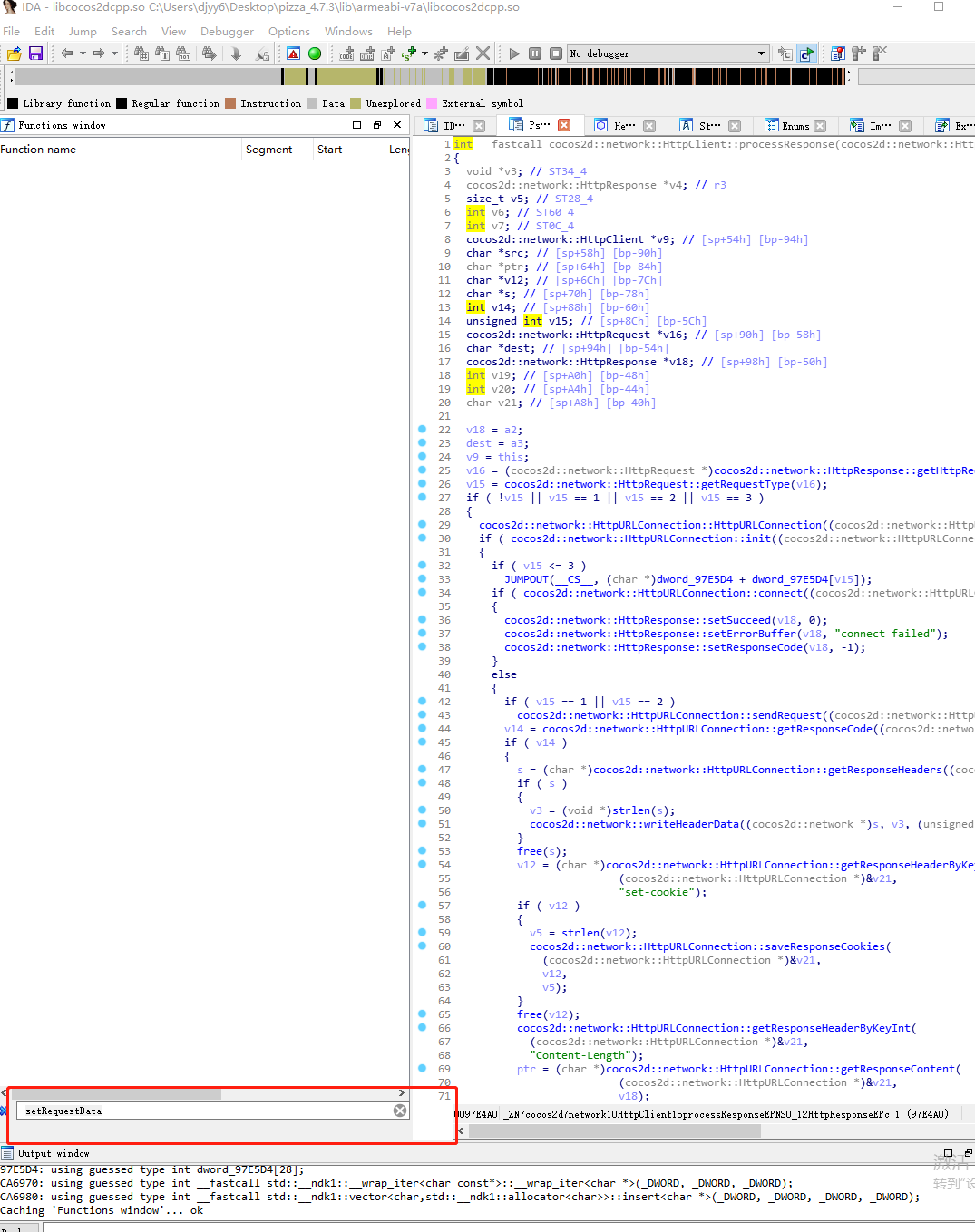
Task: Open the File menu
Action: [x=12, y=31]
